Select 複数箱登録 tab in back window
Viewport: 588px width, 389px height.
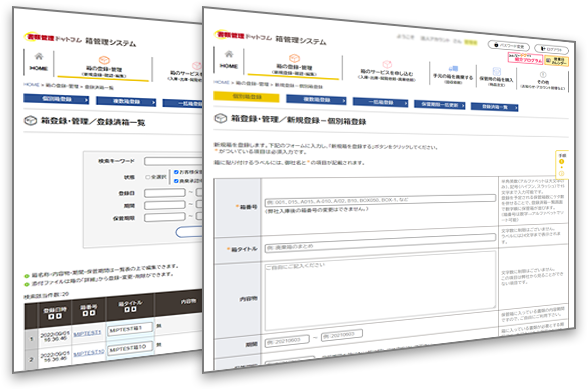point(126,101)
